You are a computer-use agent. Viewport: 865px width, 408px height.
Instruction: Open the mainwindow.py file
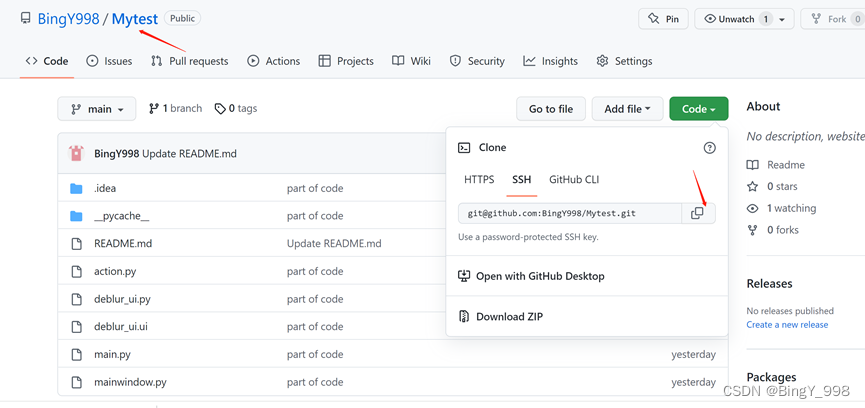click(x=130, y=382)
